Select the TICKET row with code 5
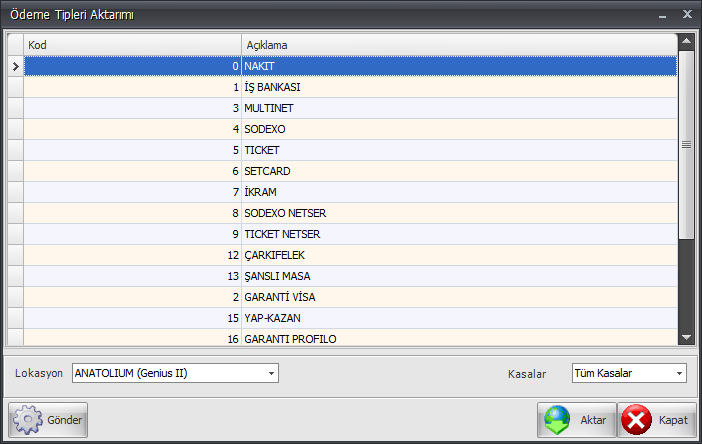702x444 pixels. pyautogui.click(x=351, y=150)
